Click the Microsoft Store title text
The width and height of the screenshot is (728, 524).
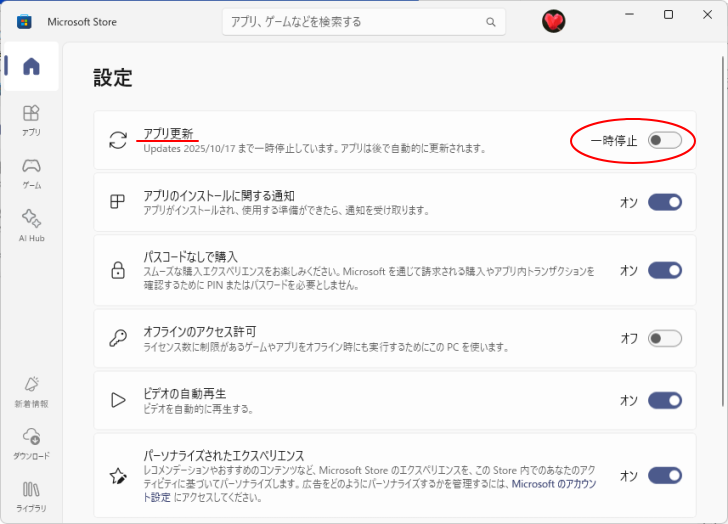(82, 22)
